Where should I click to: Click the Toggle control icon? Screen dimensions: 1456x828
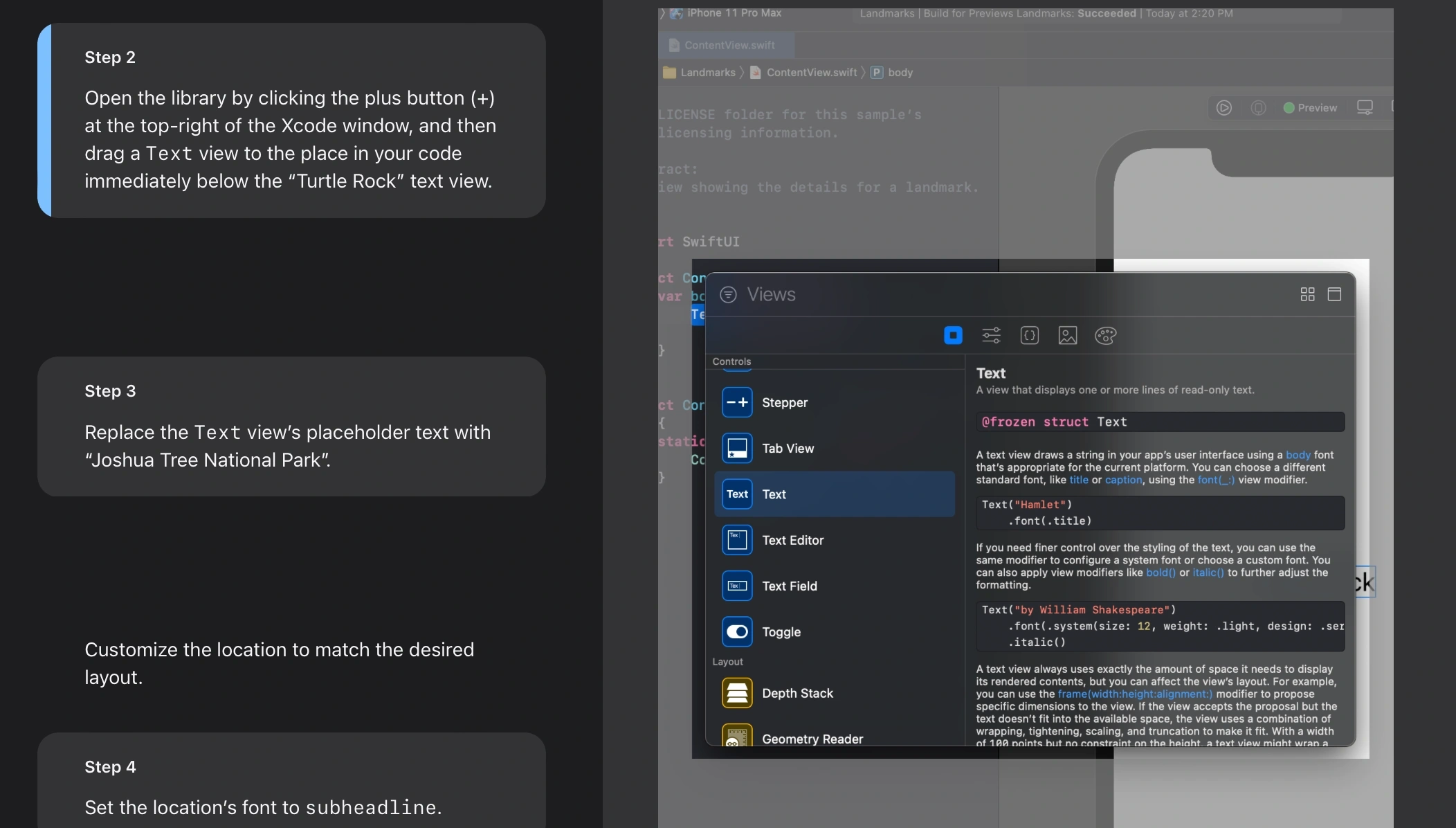click(x=737, y=631)
